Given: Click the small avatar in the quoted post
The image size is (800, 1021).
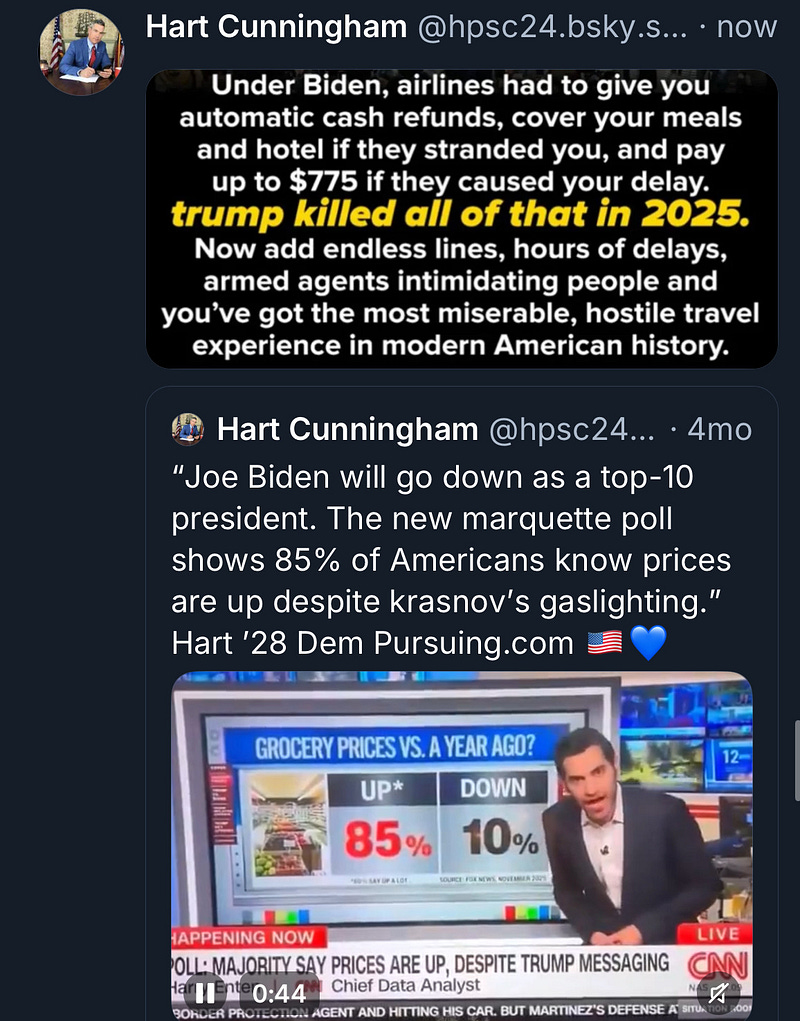Looking at the screenshot, I should point(187,429).
